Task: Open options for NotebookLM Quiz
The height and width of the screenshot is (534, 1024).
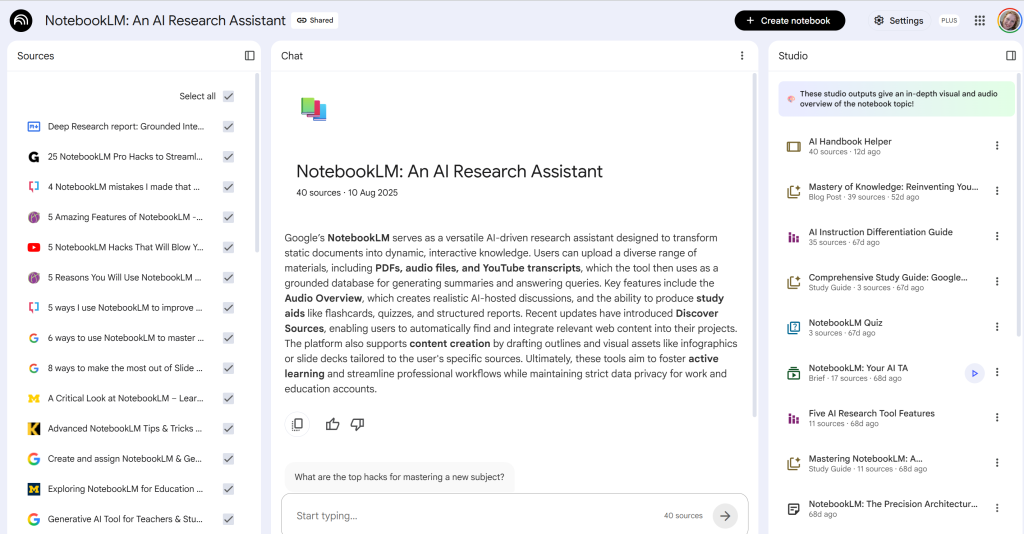Action: 997,327
